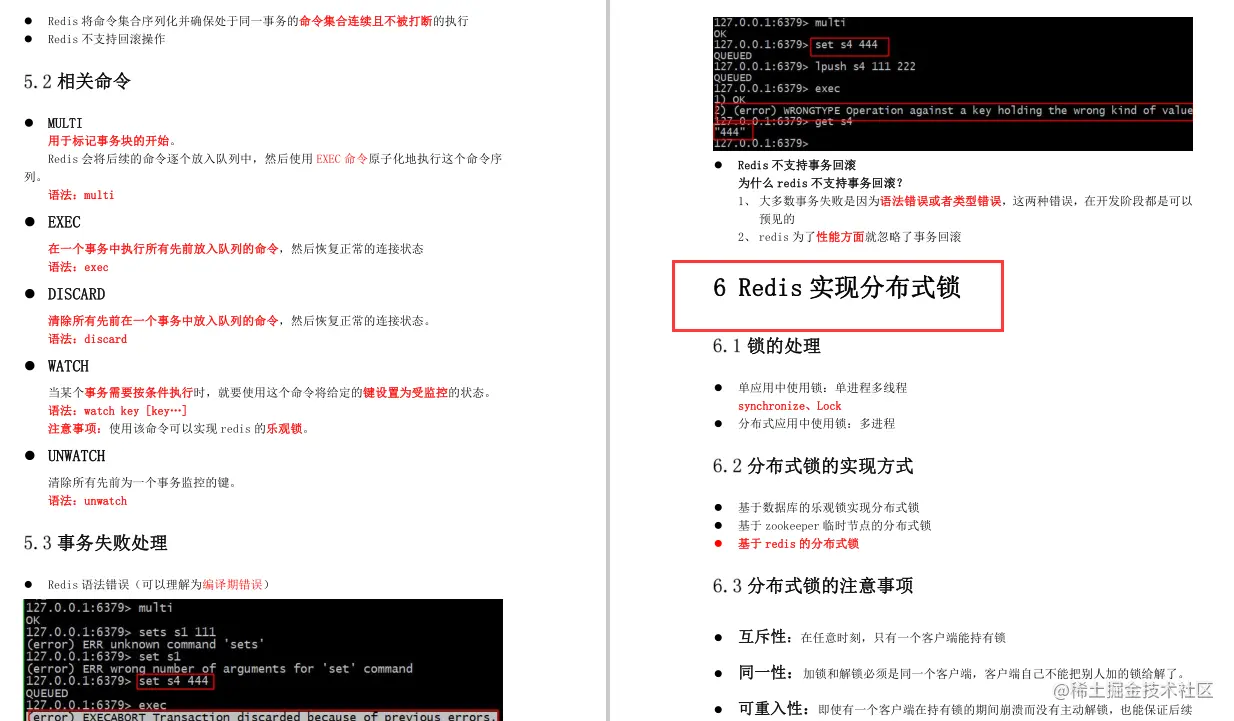Click the syntax line '语法：watch key [key…]'
Image resolution: width=1234 pixels, height=721 pixels.
click(x=118, y=411)
